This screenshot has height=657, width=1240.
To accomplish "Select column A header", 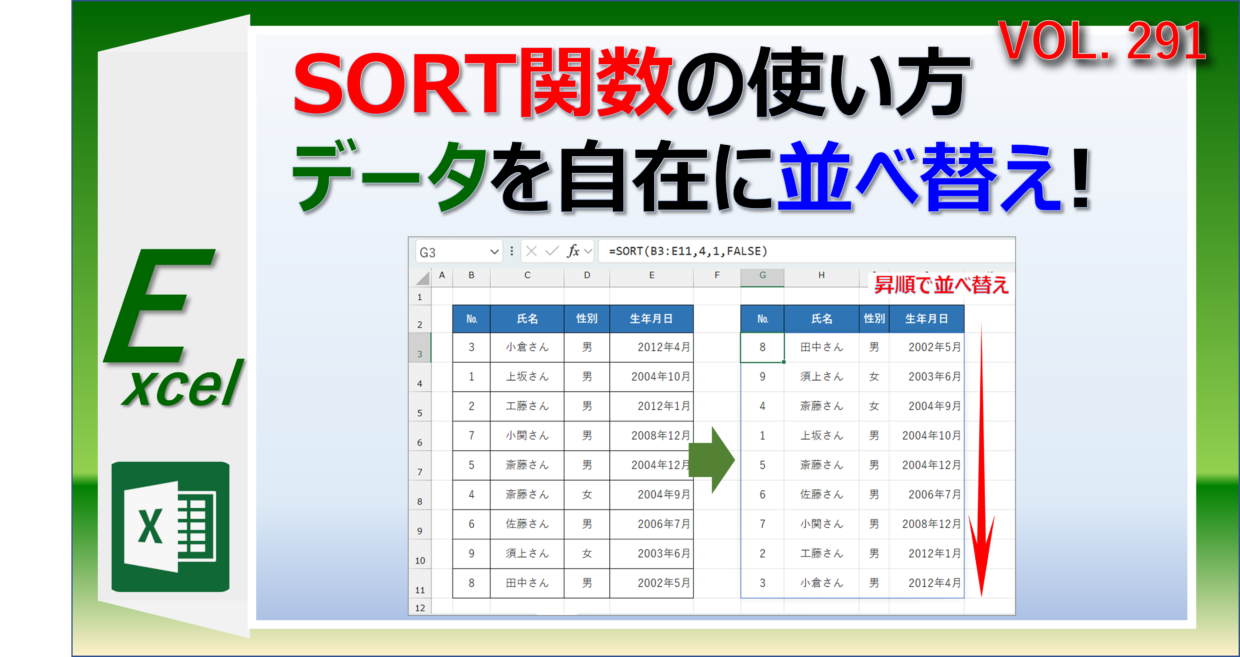I will click(x=442, y=276).
